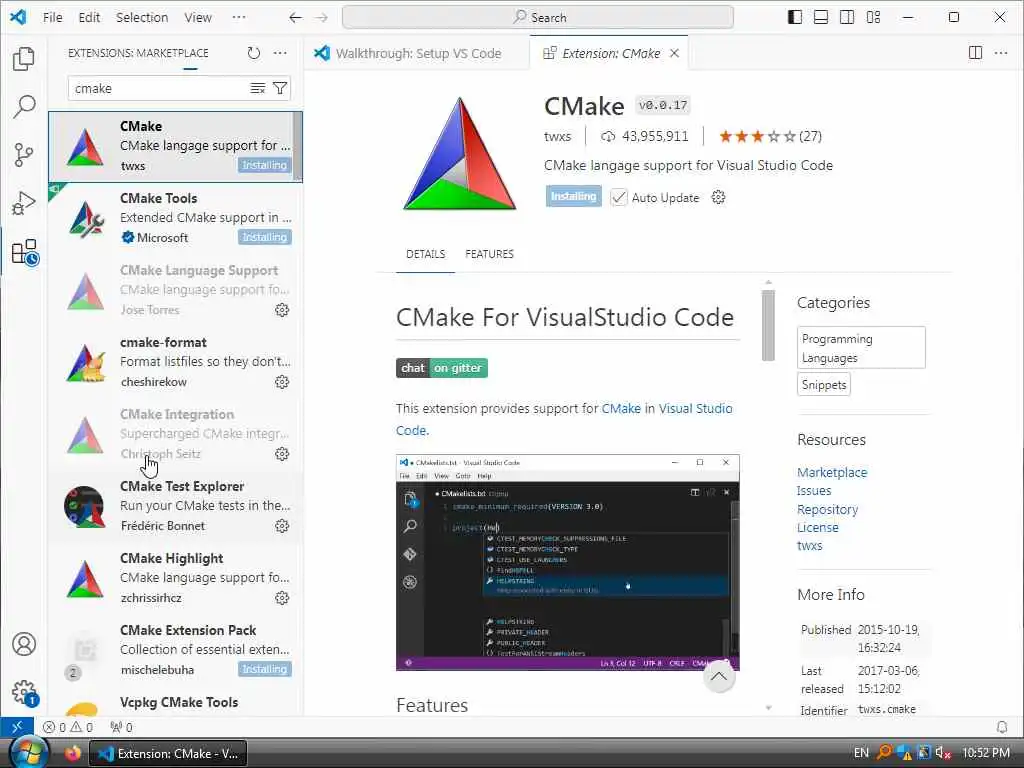Select the FEATURES tab

[x=489, y=254]
